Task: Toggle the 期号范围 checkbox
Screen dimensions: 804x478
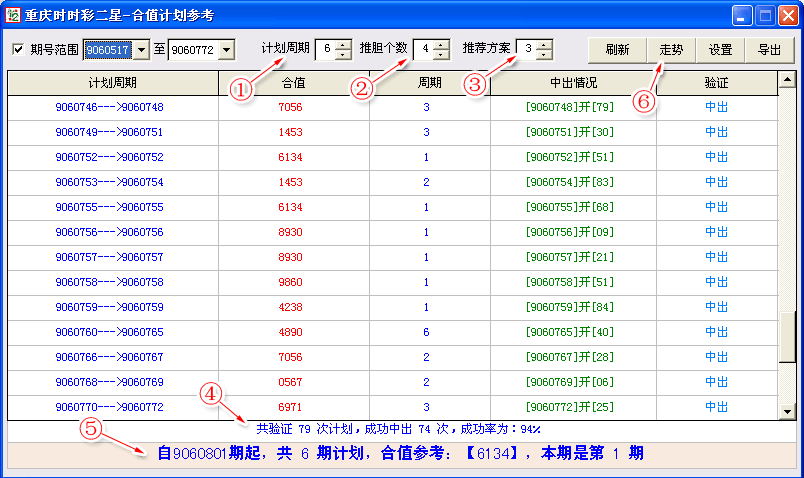Action: point(18,50)
